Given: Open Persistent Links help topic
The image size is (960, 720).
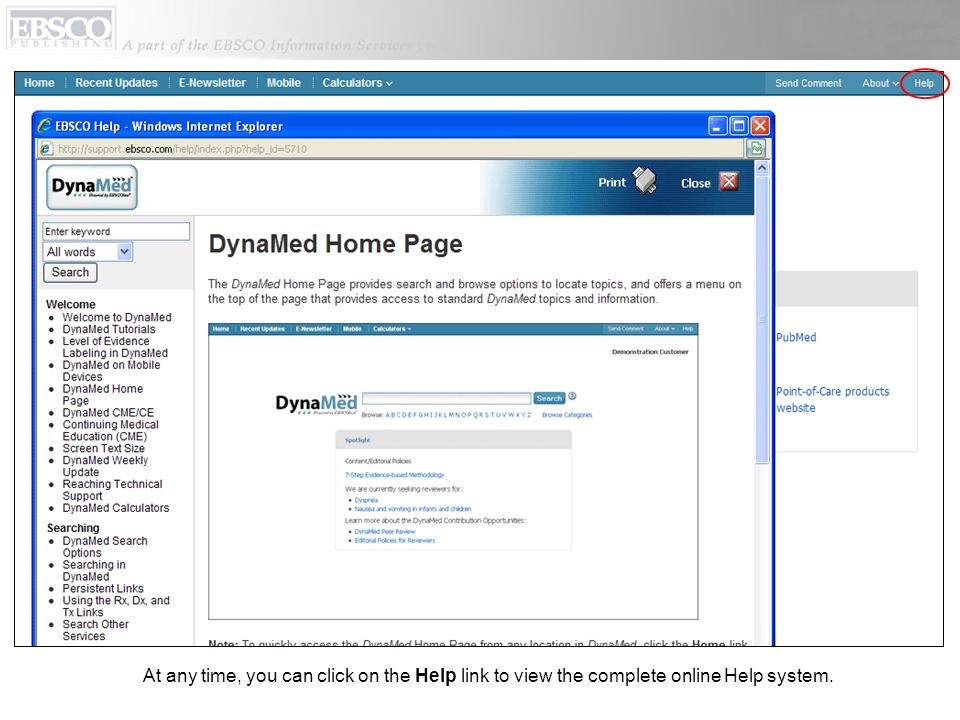Looking at the screenshot, I should 103,588.
